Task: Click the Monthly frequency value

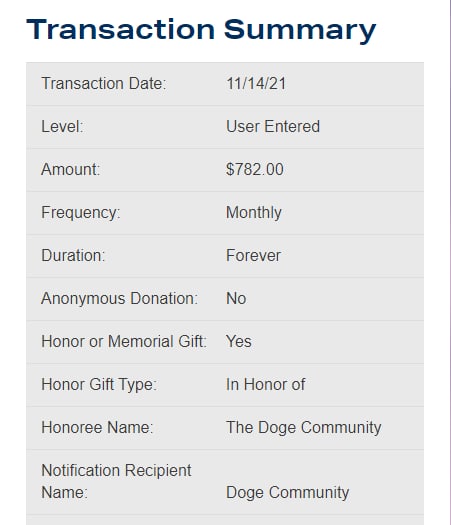Action: click(254, 213)
